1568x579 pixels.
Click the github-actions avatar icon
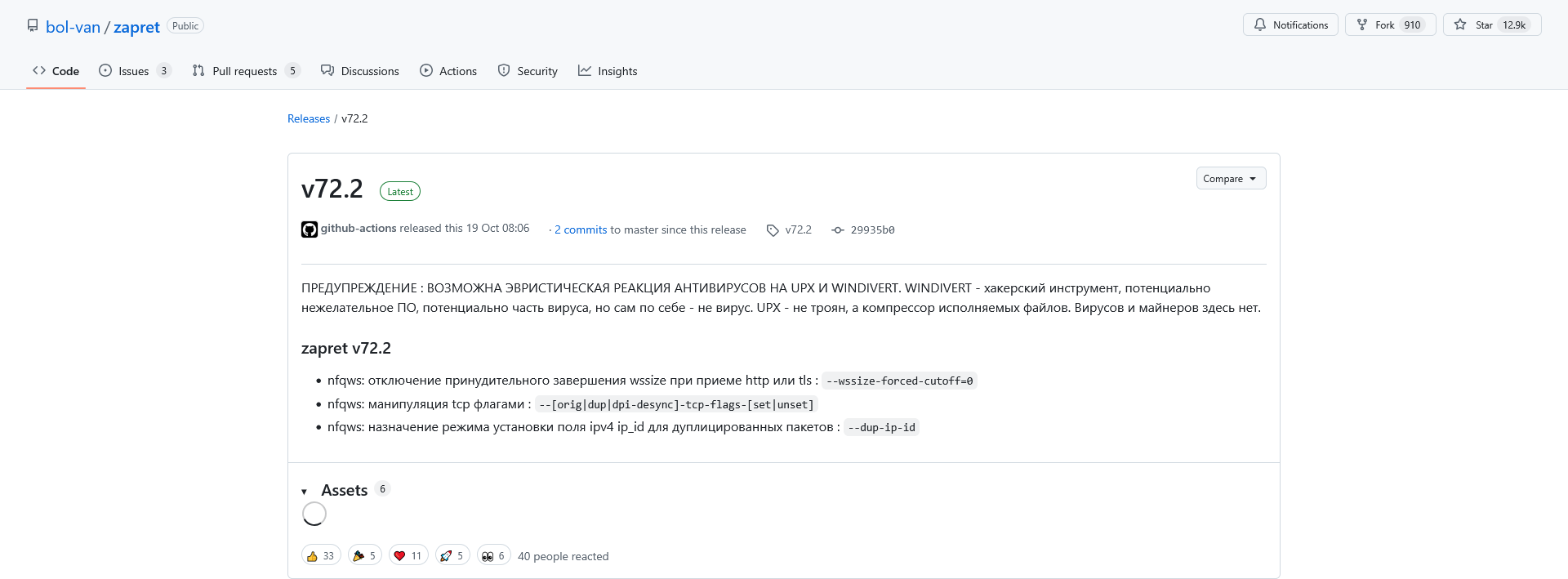310,229
